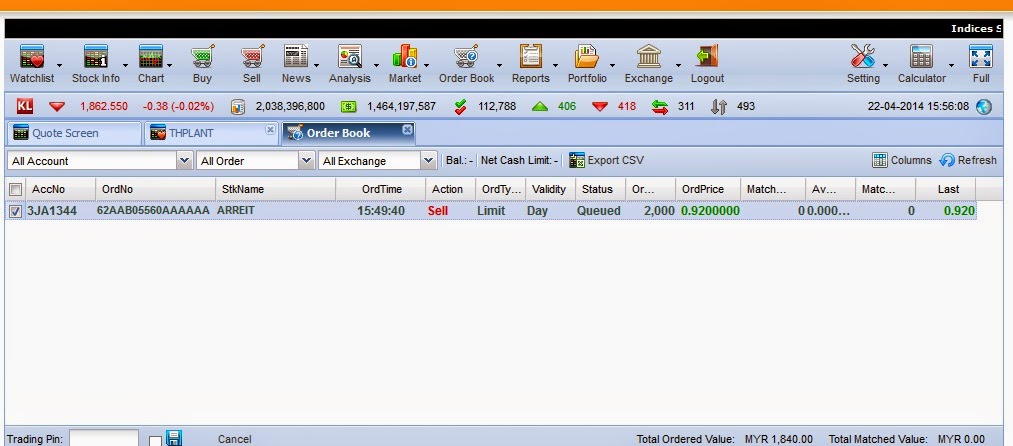Expand the All Exchange dropdown
Viewport: 1013px width, 446px height.
click(x=378, y=161)
